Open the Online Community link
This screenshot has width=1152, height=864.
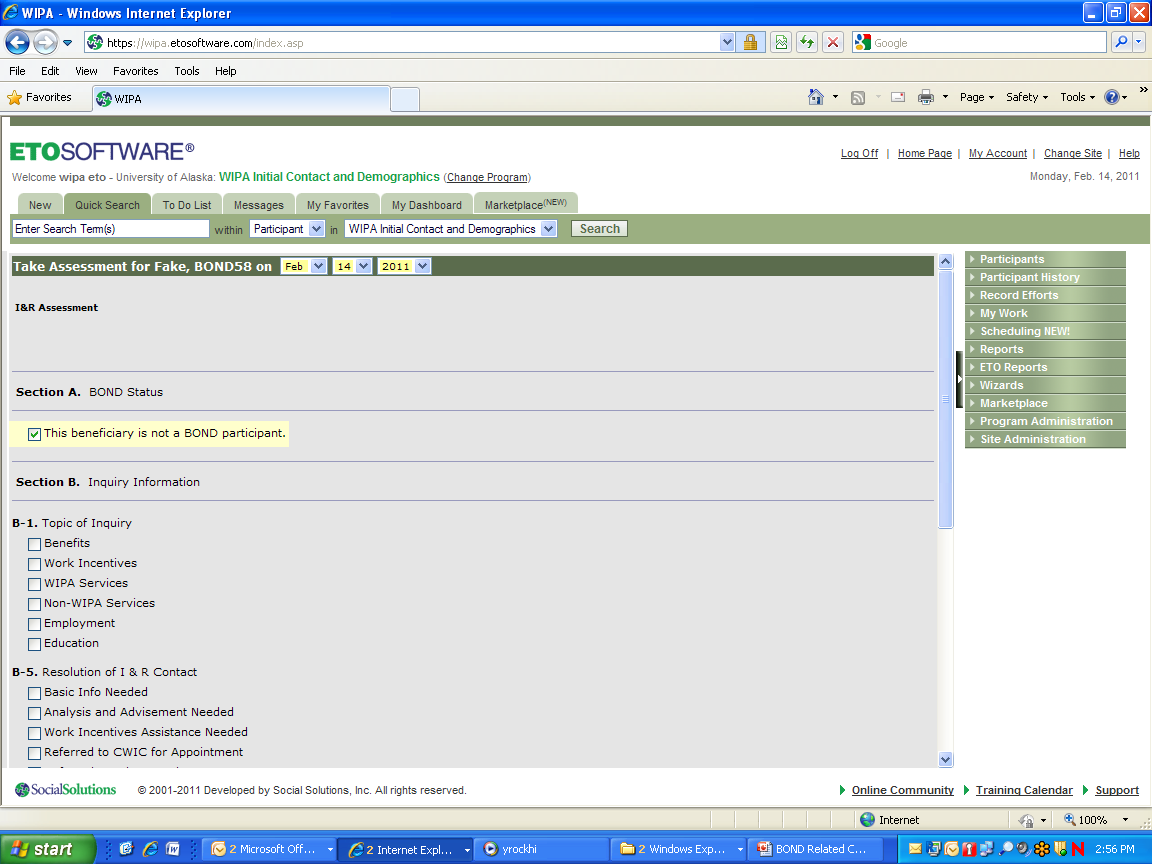(903, 790)
